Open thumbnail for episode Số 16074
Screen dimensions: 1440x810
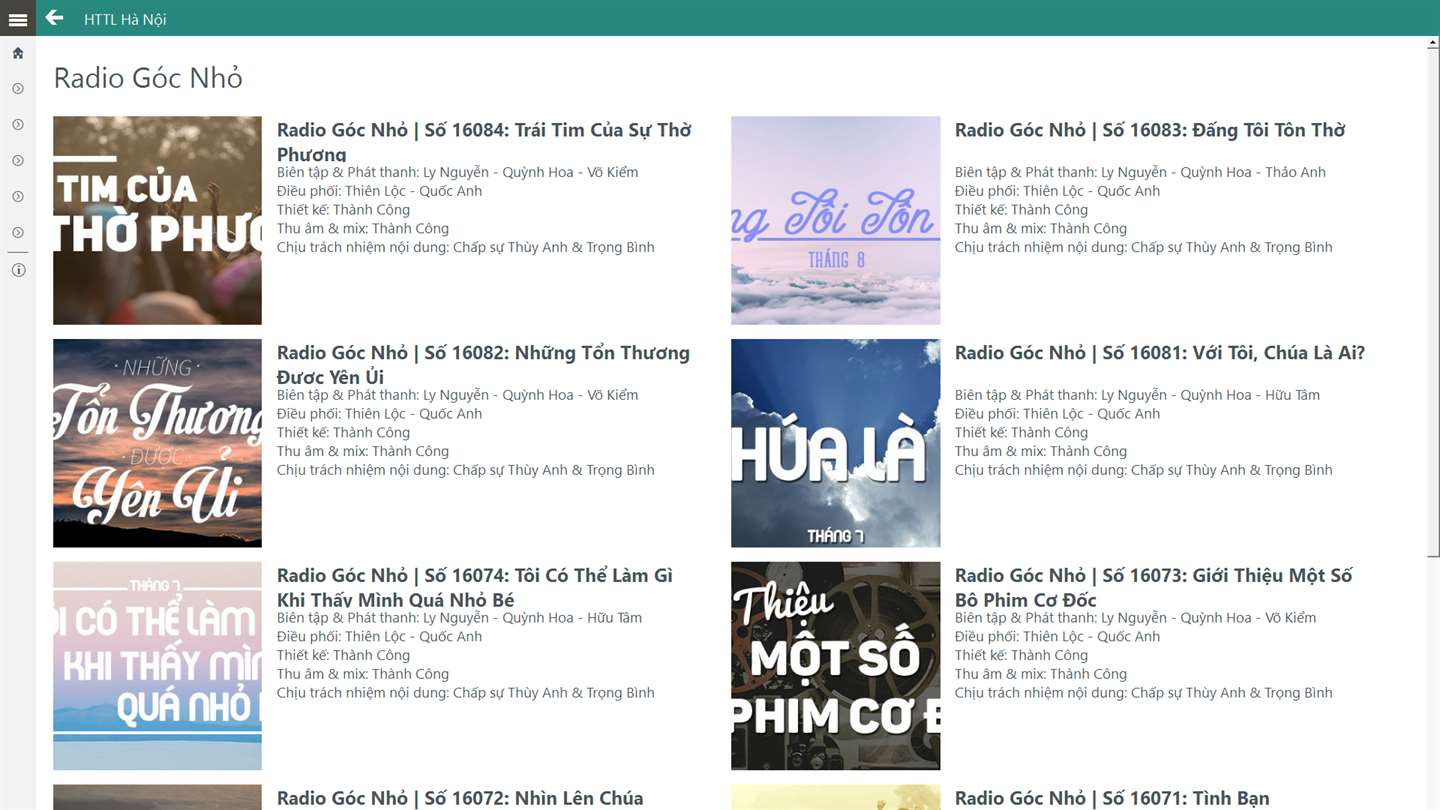pos(157,666)
